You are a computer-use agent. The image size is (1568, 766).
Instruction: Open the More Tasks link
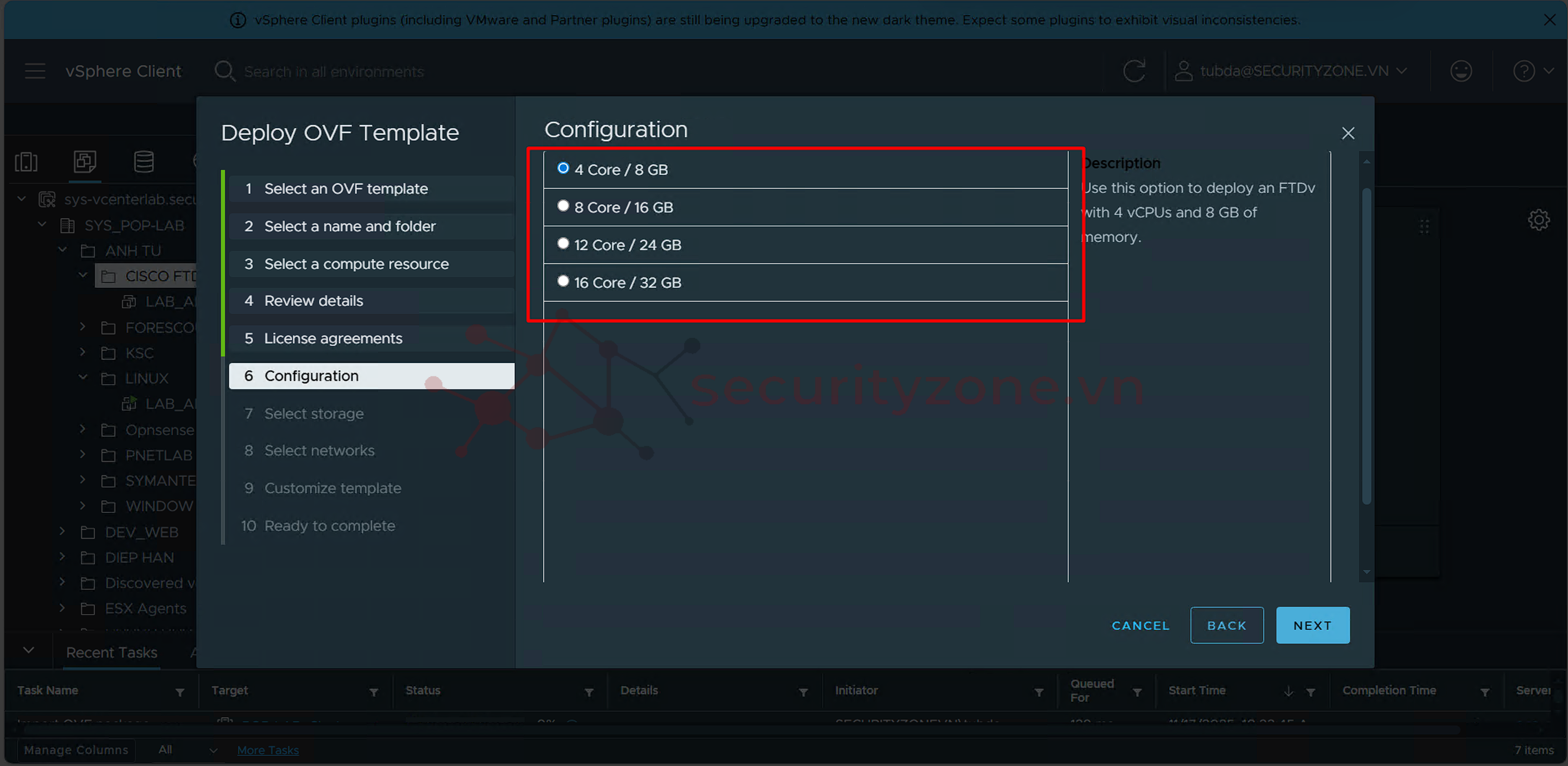click(x=268, y=750)
